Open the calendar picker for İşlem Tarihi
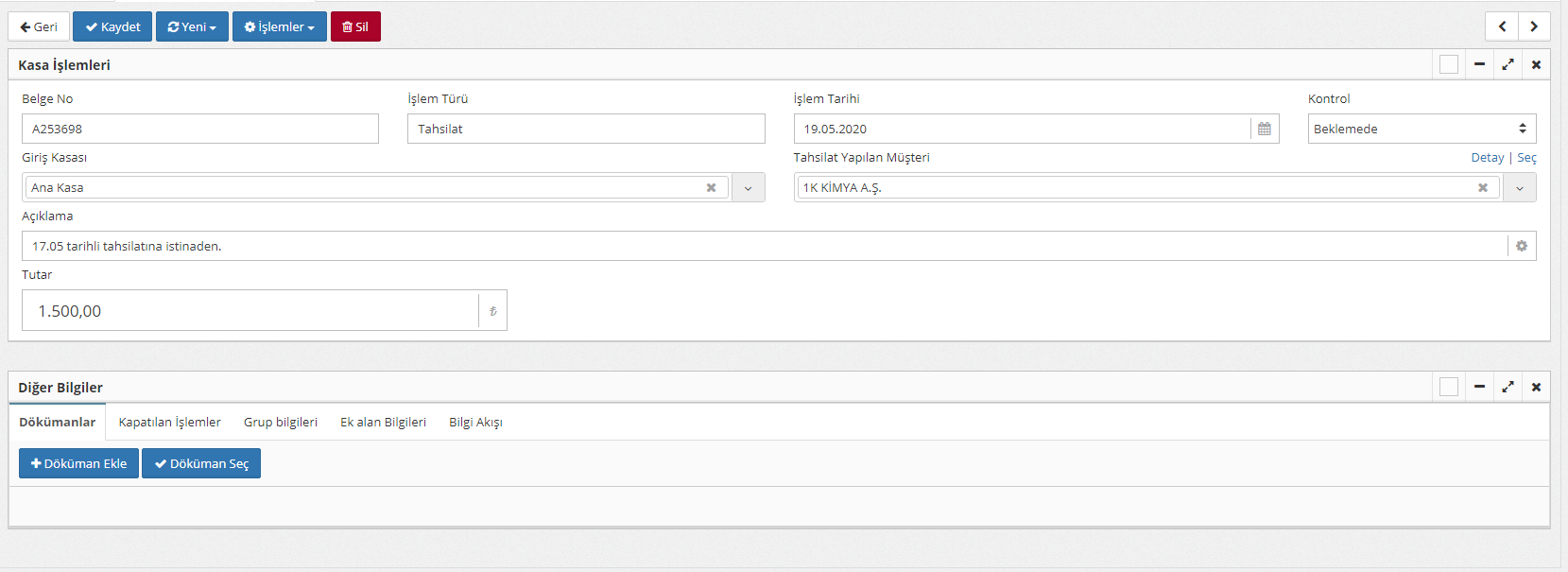This screenshot has width=1568, height=572. (x=1264, y=129)
